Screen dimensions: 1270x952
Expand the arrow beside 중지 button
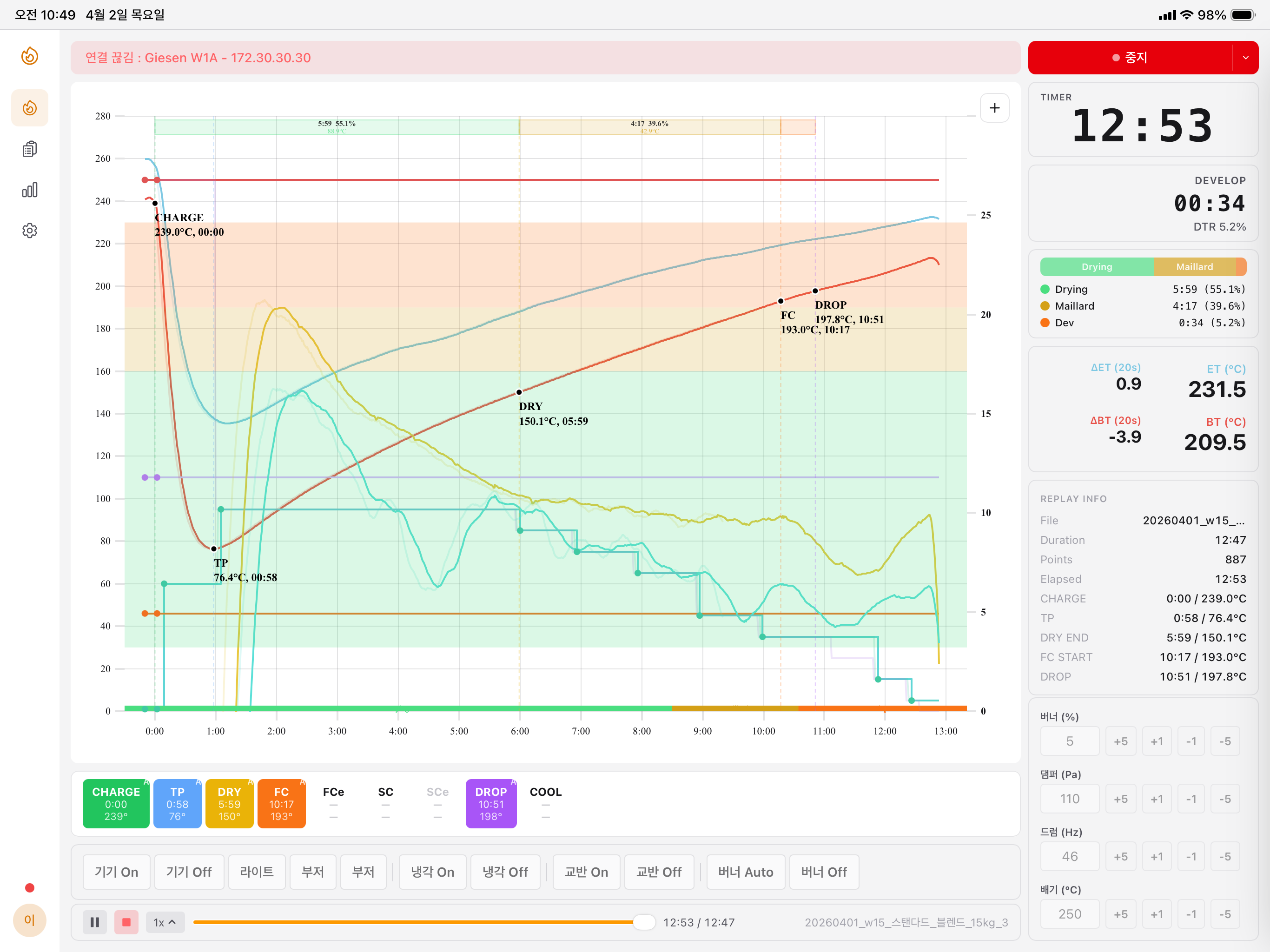pos(1245,58)
